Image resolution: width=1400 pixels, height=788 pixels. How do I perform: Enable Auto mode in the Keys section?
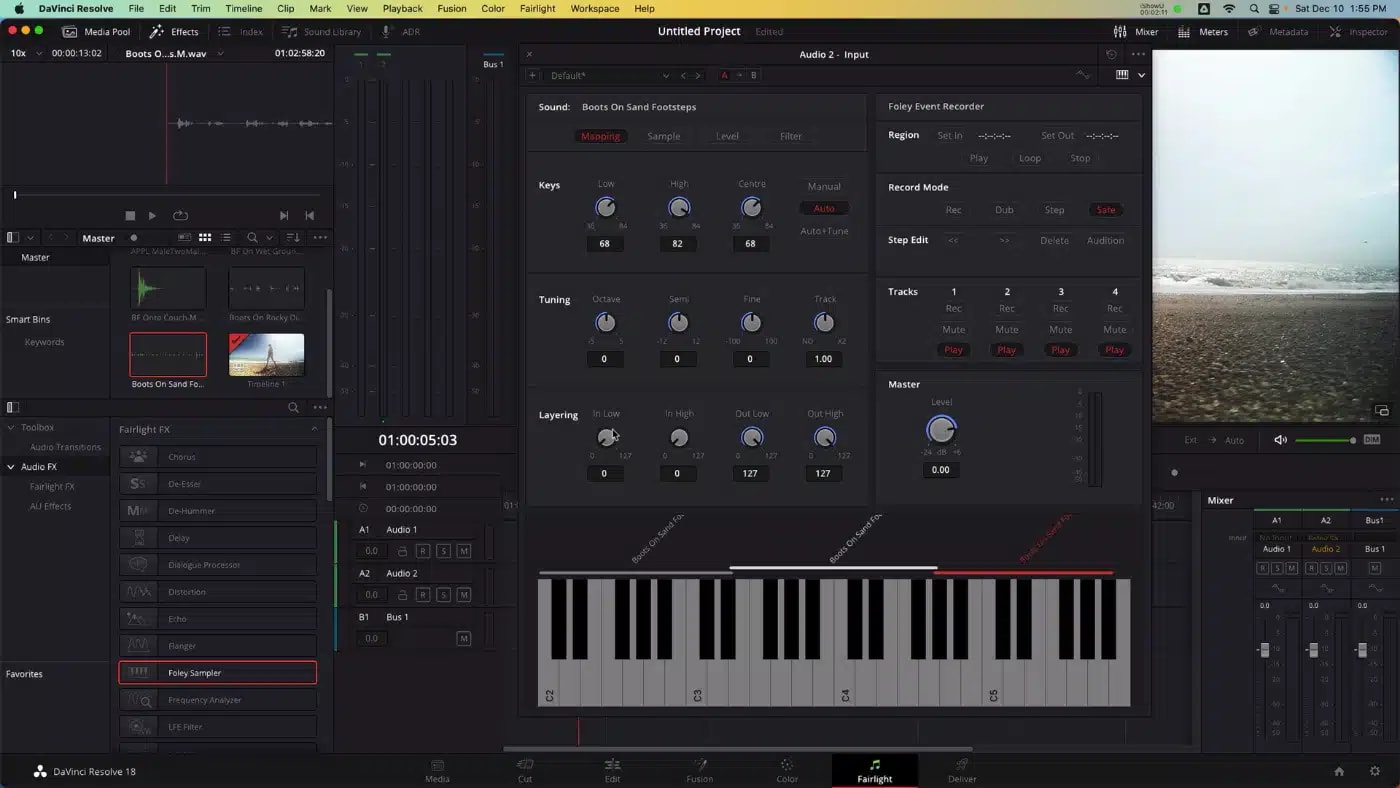[824, 208]
